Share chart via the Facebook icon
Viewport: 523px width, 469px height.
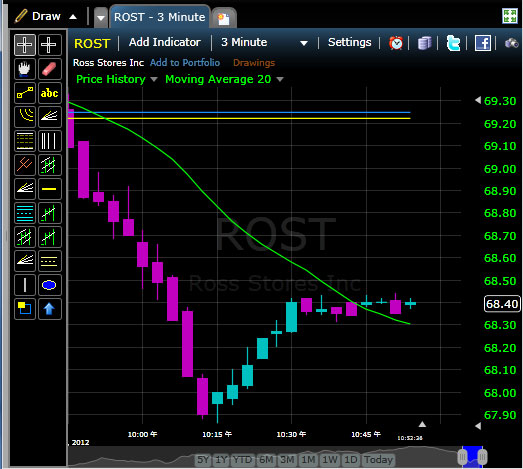click(x=483, y=43)
